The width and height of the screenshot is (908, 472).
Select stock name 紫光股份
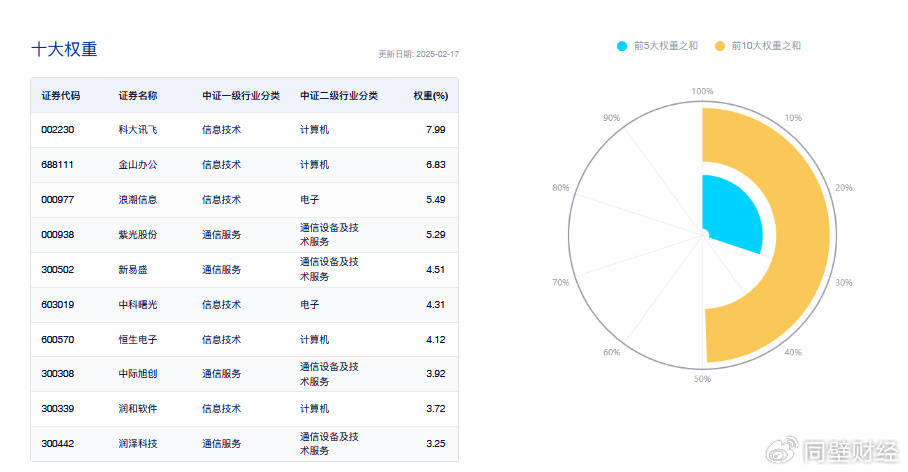[138, 235]
